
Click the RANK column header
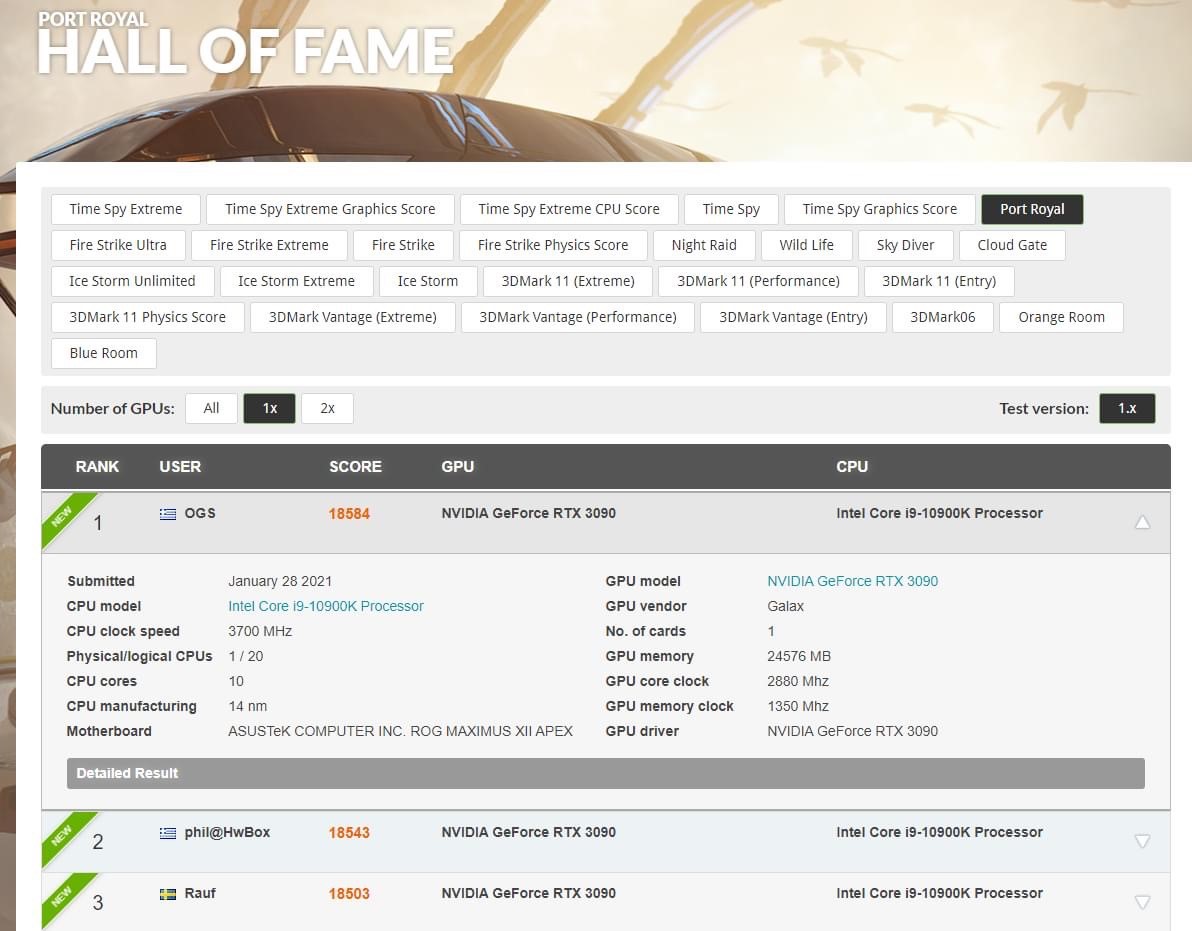(97, 467)
